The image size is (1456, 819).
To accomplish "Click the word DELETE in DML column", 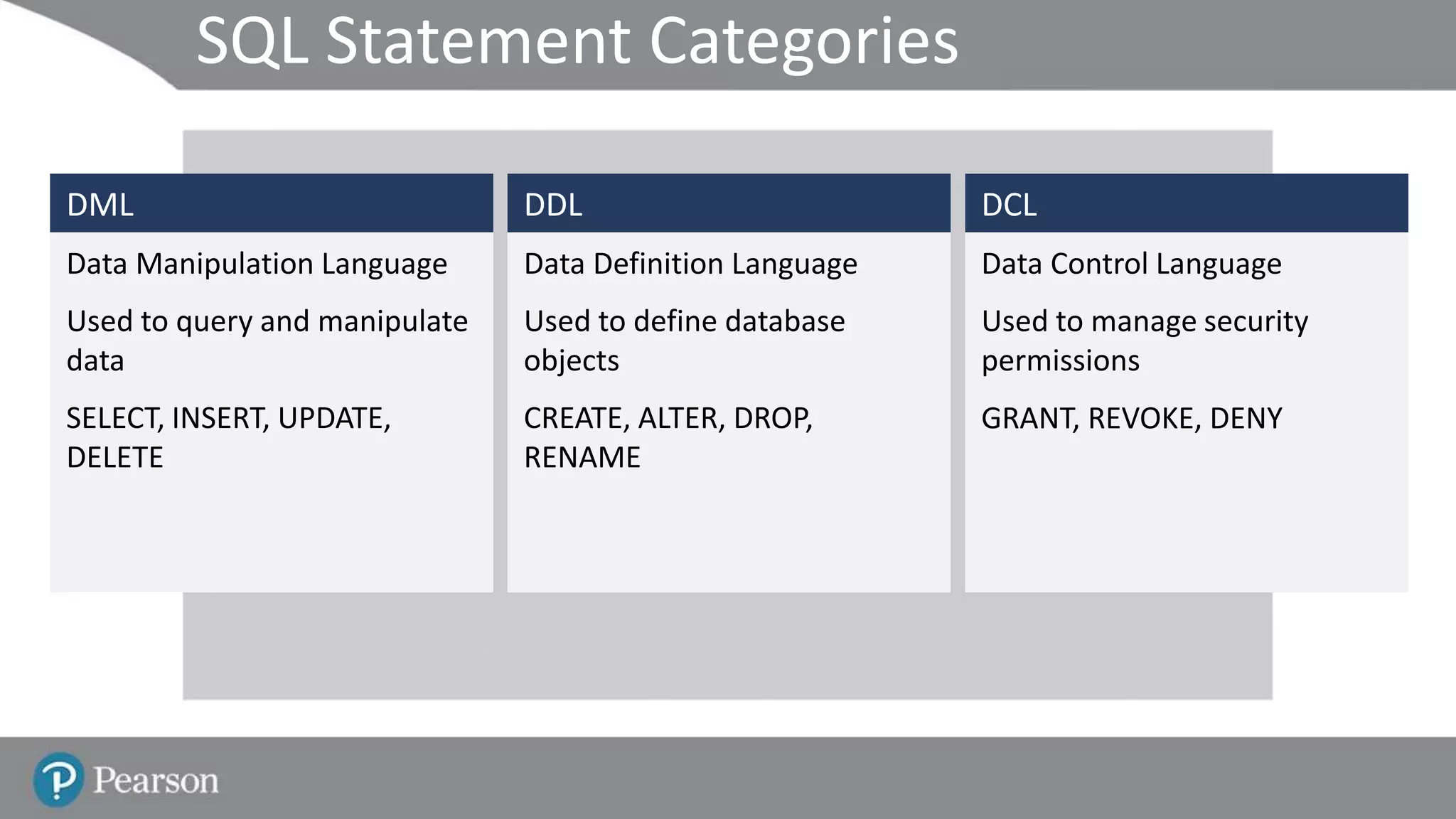I will [x=115, y=457].
